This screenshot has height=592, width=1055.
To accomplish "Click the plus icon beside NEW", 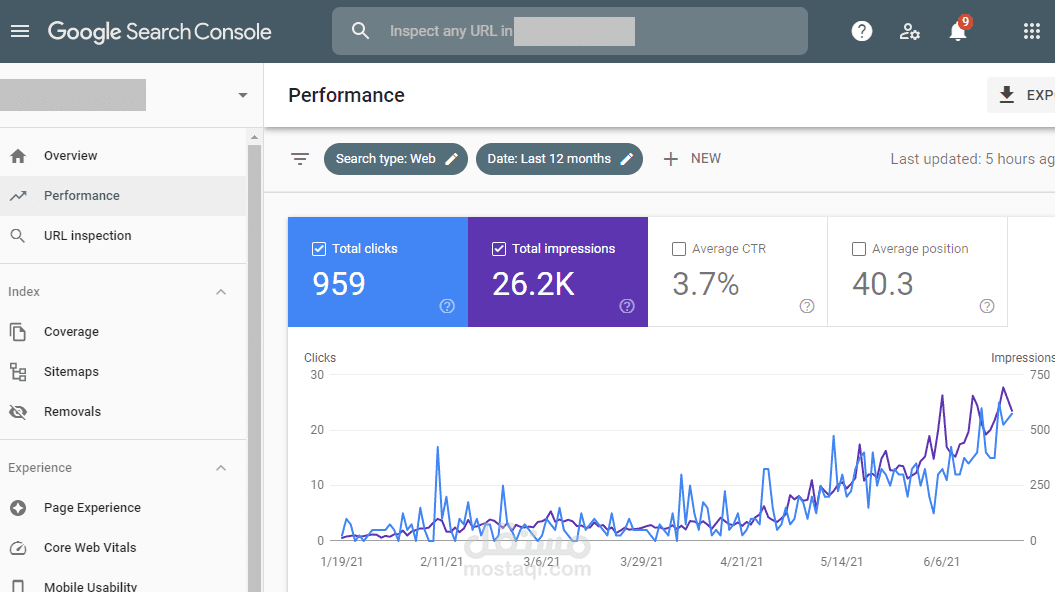I will click(670, 159).
